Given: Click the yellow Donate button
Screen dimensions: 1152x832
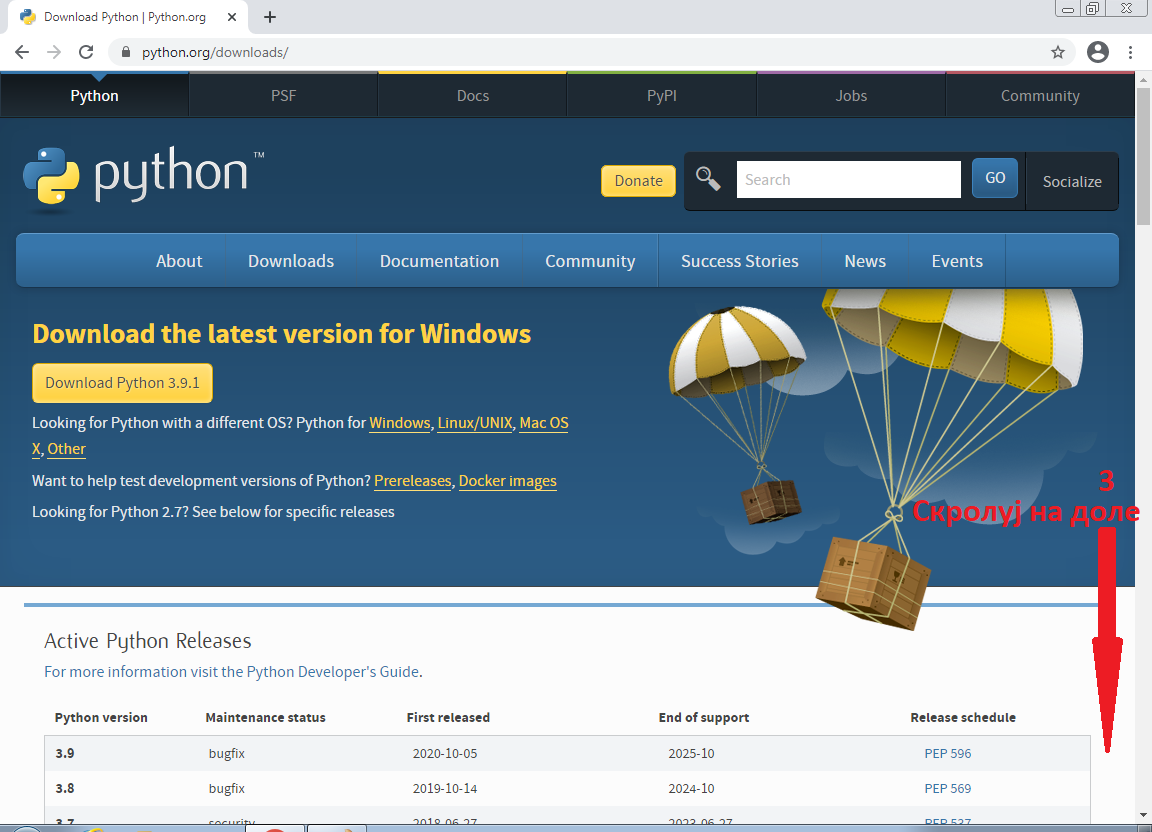Looking at the screenshot, I should [638, 181].
